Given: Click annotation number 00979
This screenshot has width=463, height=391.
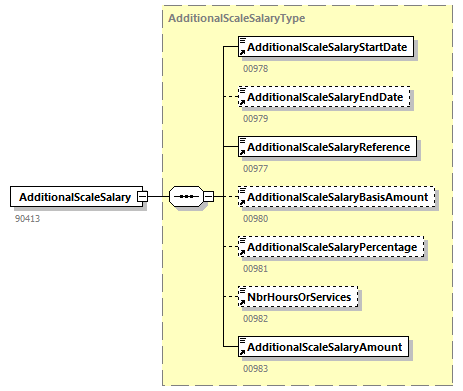Looking at the screenshot, I should 255,119.
